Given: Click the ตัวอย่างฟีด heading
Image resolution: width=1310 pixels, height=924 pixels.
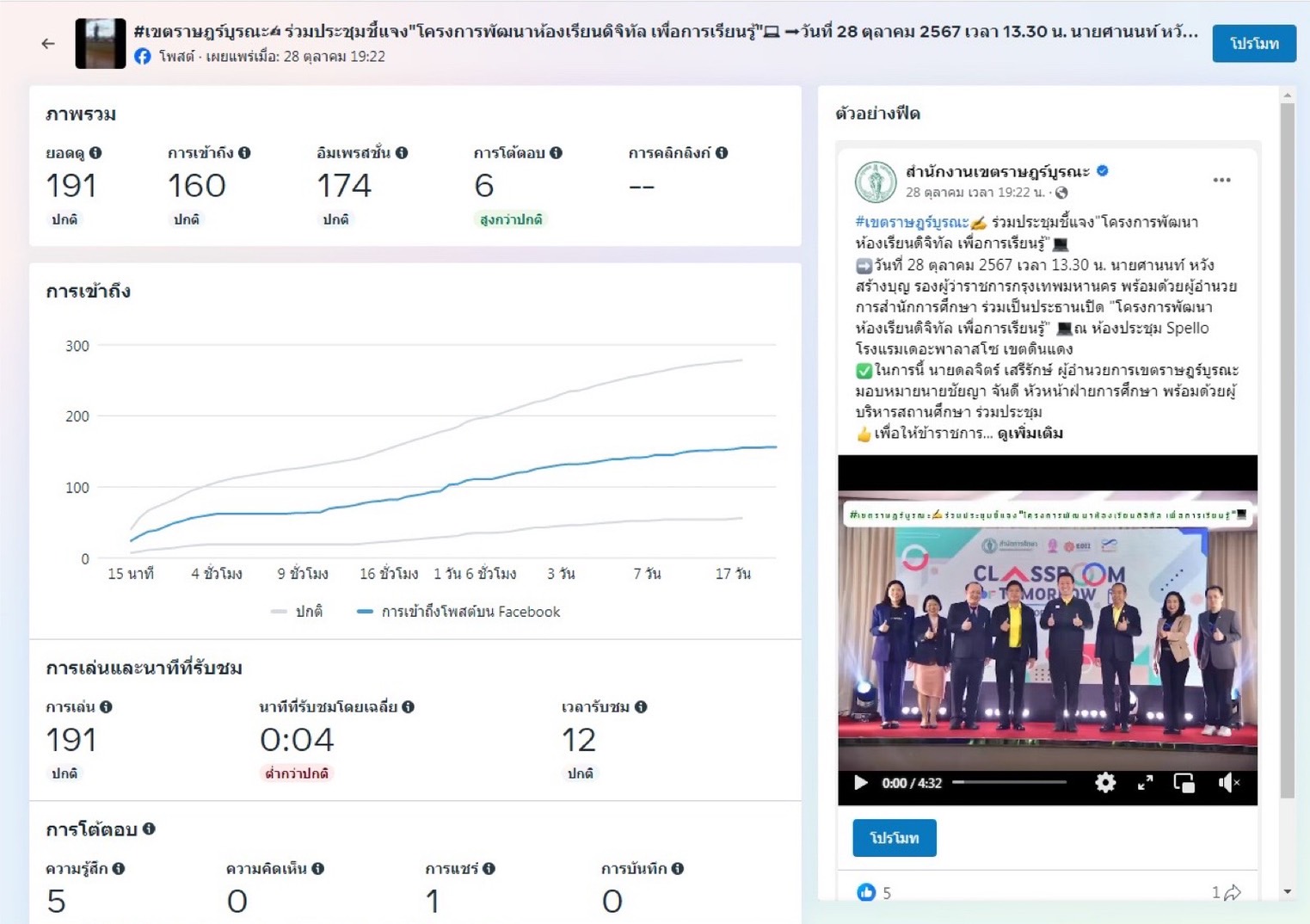Looking at the screenshot, I should click(x=877, y=114).
